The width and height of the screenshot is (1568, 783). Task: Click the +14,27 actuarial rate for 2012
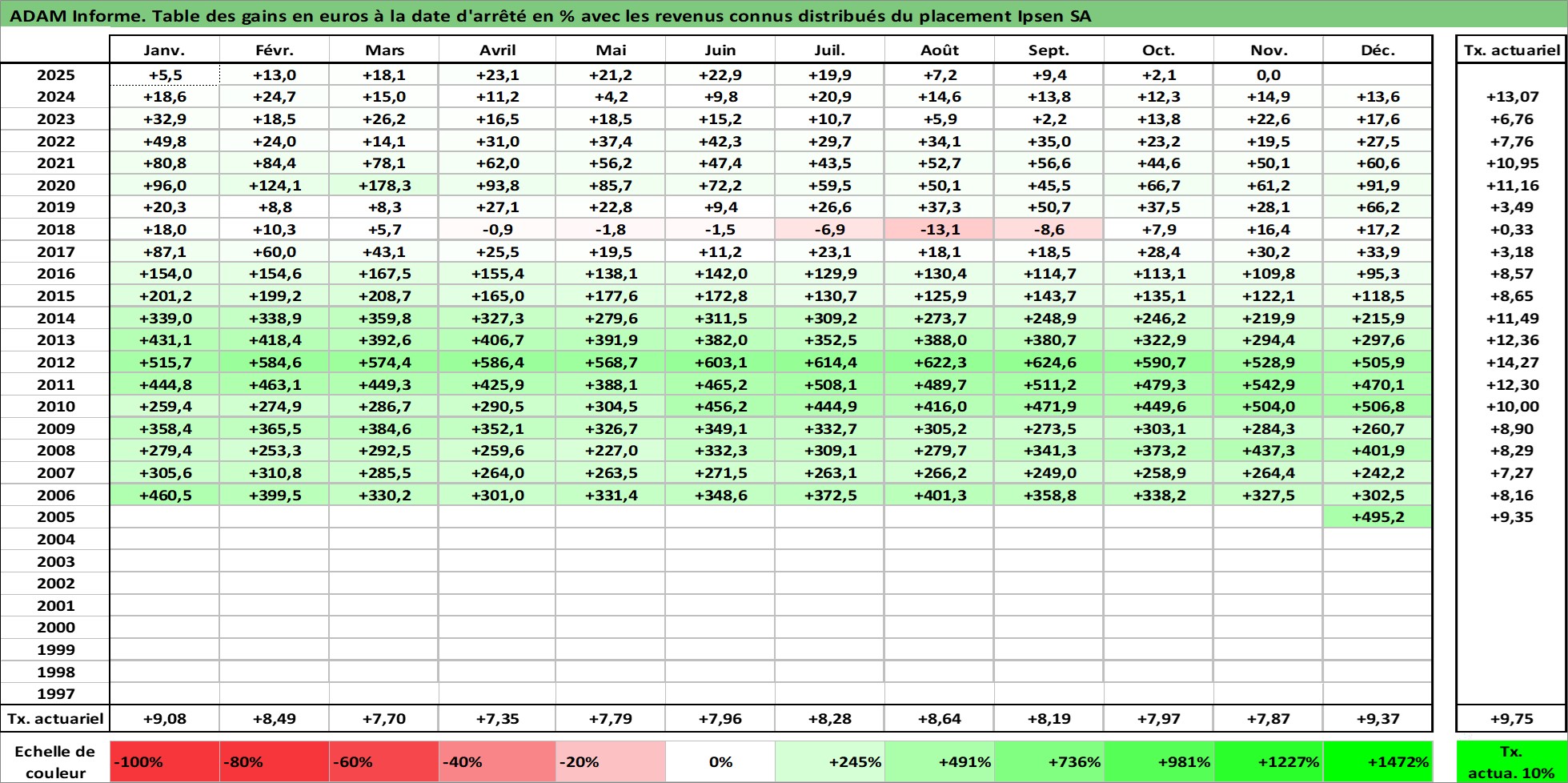tap(1511, 362)
